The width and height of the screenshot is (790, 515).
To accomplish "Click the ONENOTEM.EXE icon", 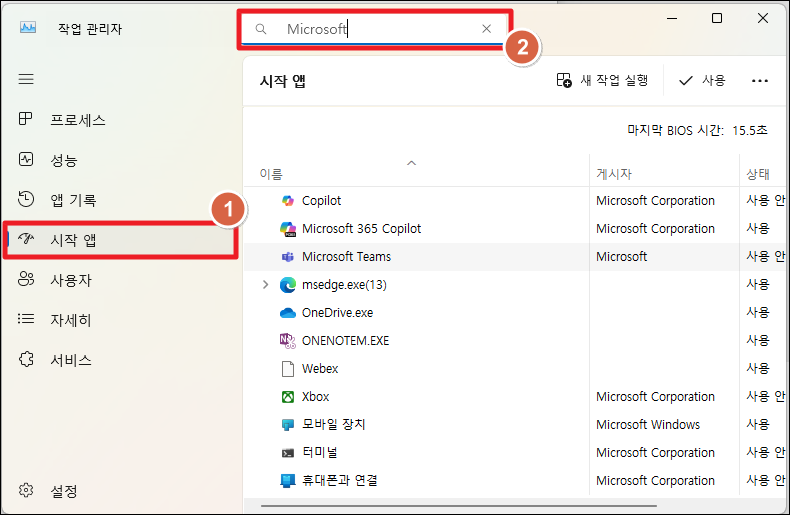I will (288, 341).
